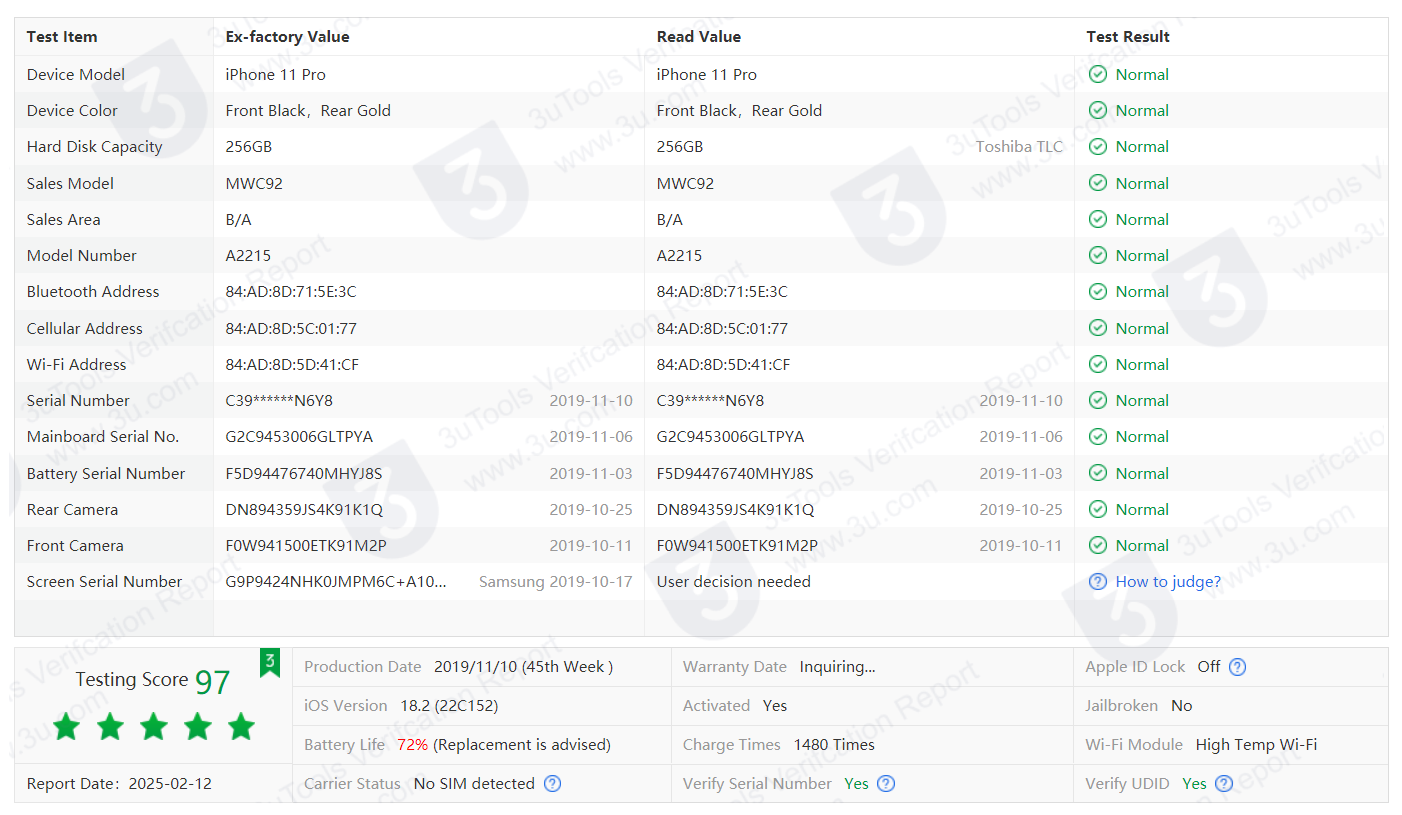Click green check icon in Device Model row
This screenshot has height=815, width=1402.
click(1098, 75)
